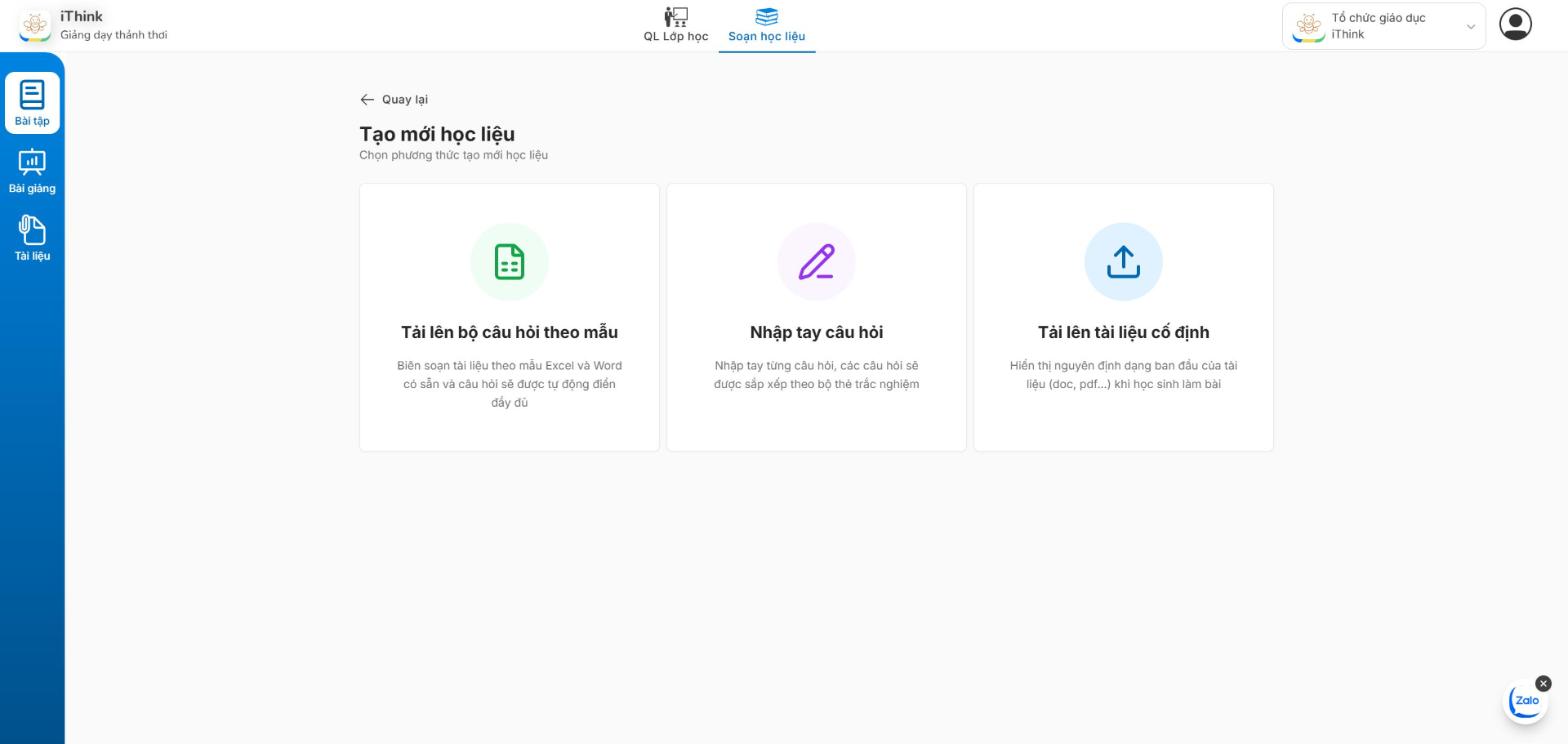This screenshot has height=744, width=1568.
Task: Go back using Quay lại arrow
Action: coord(394,99)
